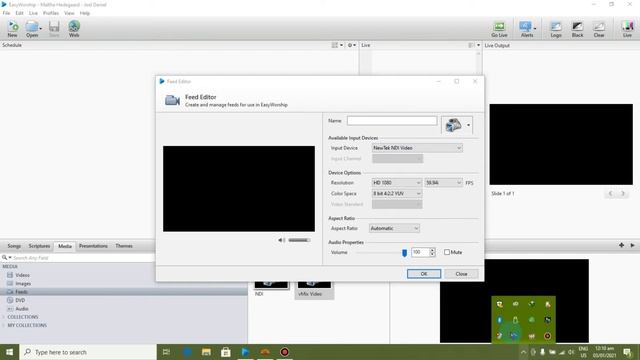This screenshot has width=640, height=360.
Task: Select Feeds in the media tree
Action: tap(124, 291)
